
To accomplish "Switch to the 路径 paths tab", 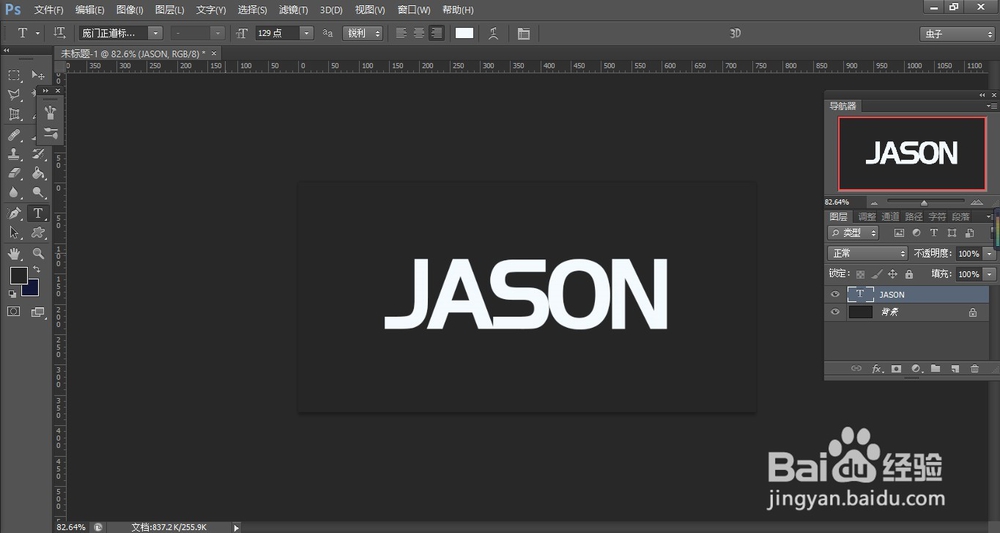I will (913, 217).
